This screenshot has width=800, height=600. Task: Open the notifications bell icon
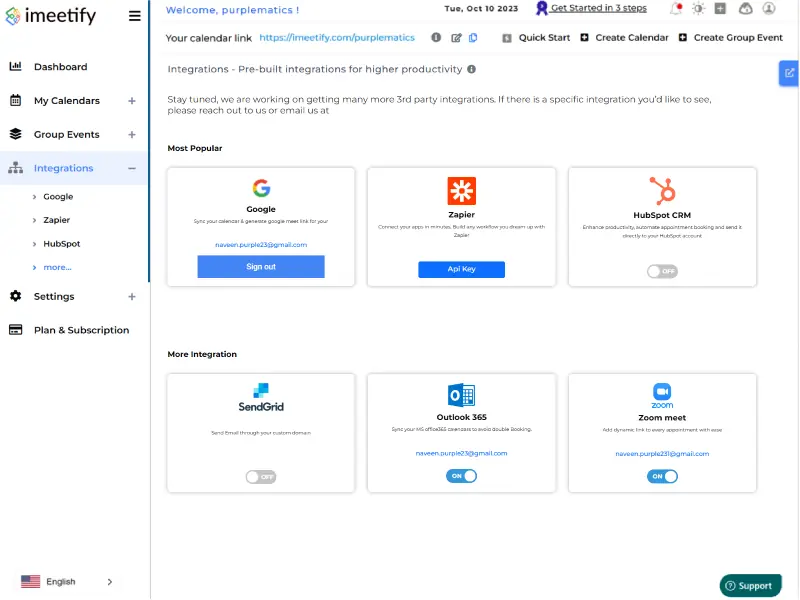676,9
